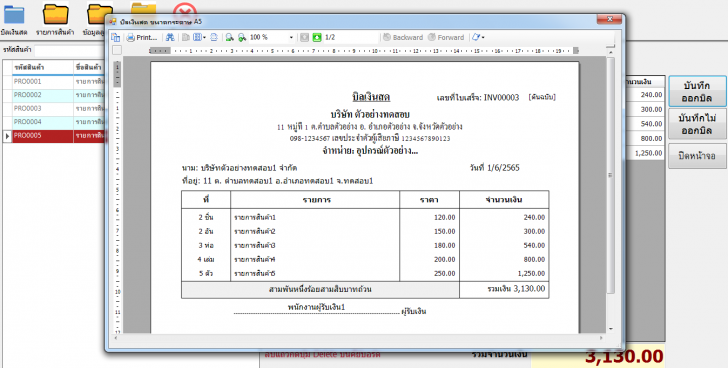Click the preview window title bar icon
This screenshot has height=368, width=728.
pyautogui.click(x=112, y=21)
